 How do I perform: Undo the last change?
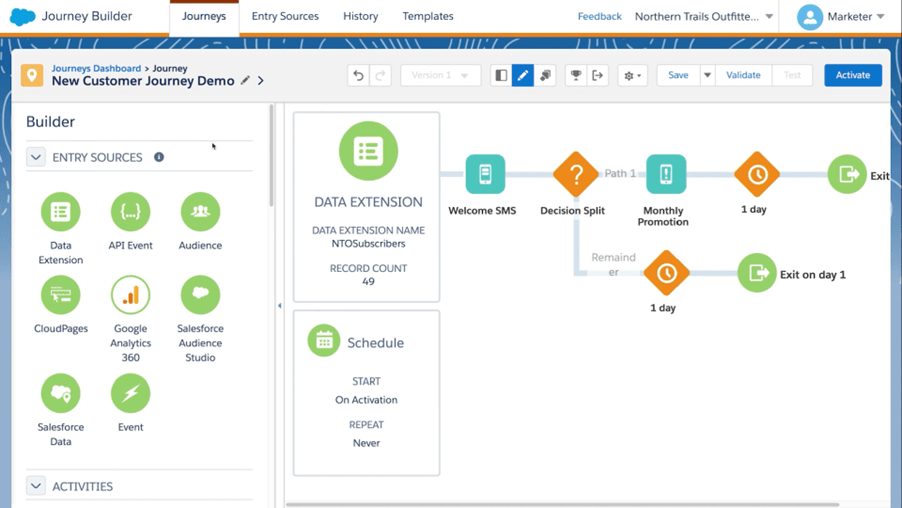(358, 75)
